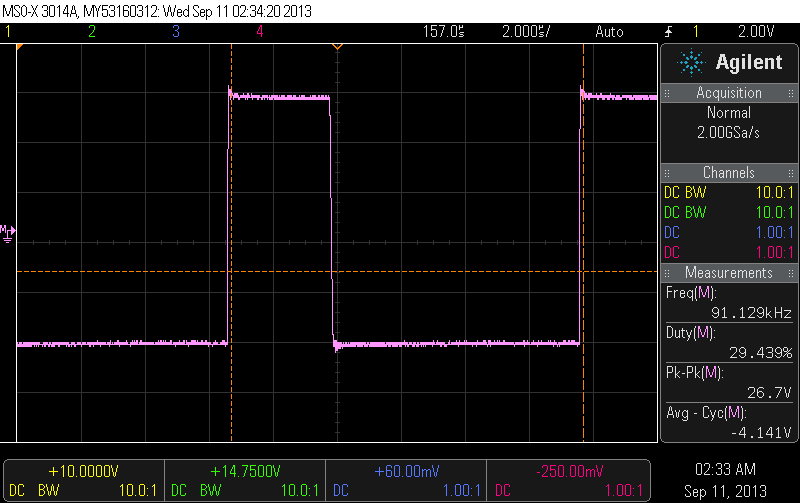This screenshot has width=800, height=503.
Task: Open the Channels panel header
Action: click(x=729, y=172)
